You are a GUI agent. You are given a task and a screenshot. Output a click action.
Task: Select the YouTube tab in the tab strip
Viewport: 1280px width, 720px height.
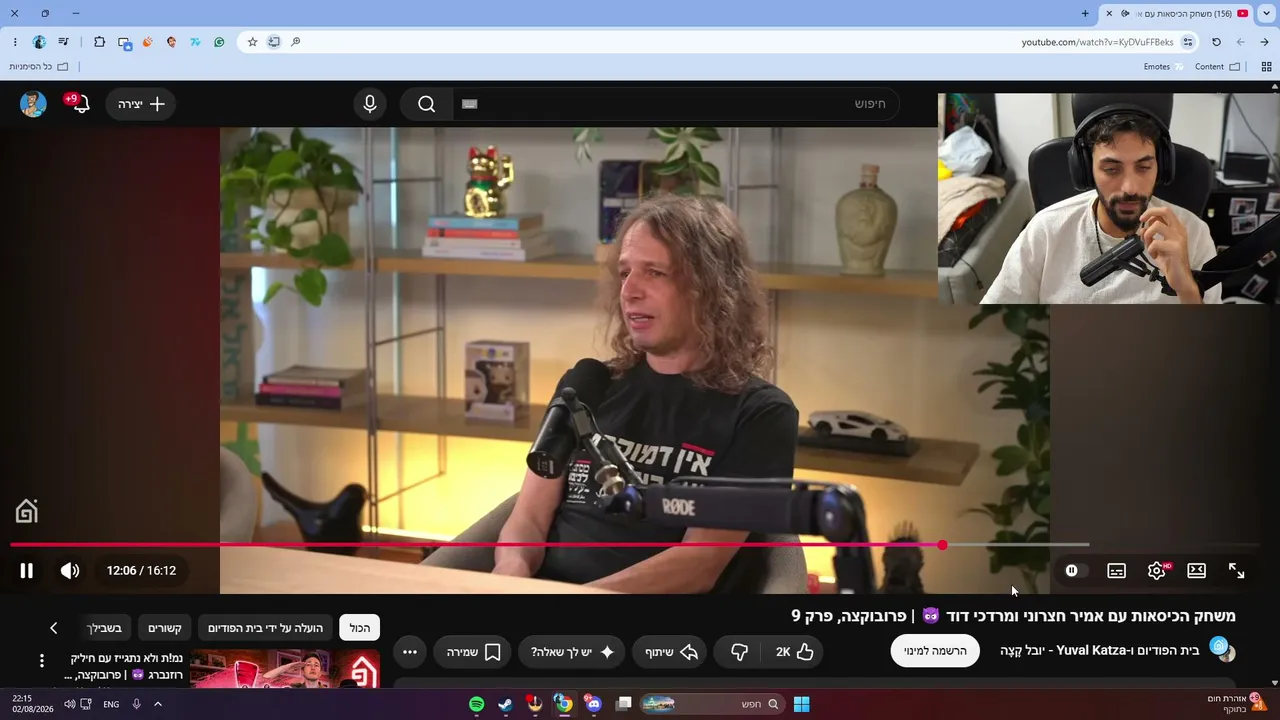(x=1176, y=13)
